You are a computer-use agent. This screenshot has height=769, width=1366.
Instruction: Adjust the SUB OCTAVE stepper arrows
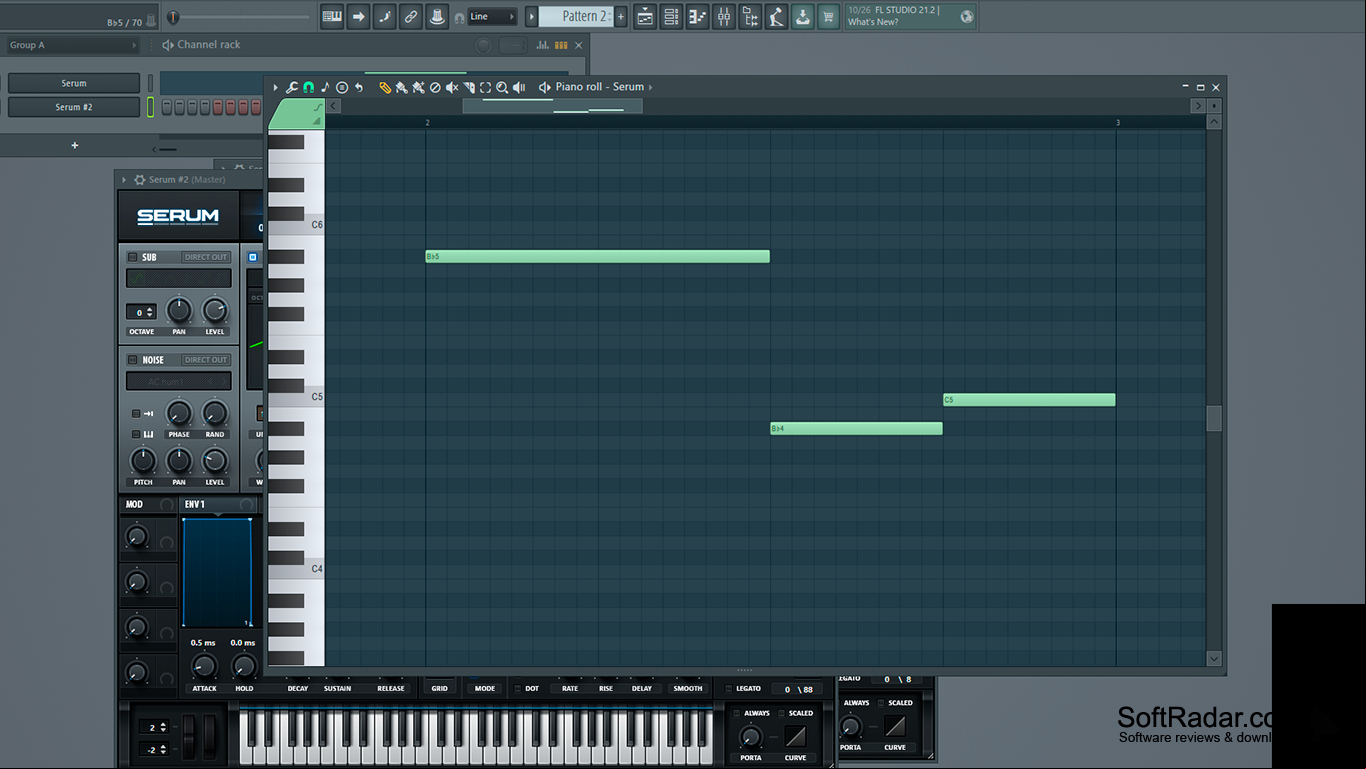point(150,312)
